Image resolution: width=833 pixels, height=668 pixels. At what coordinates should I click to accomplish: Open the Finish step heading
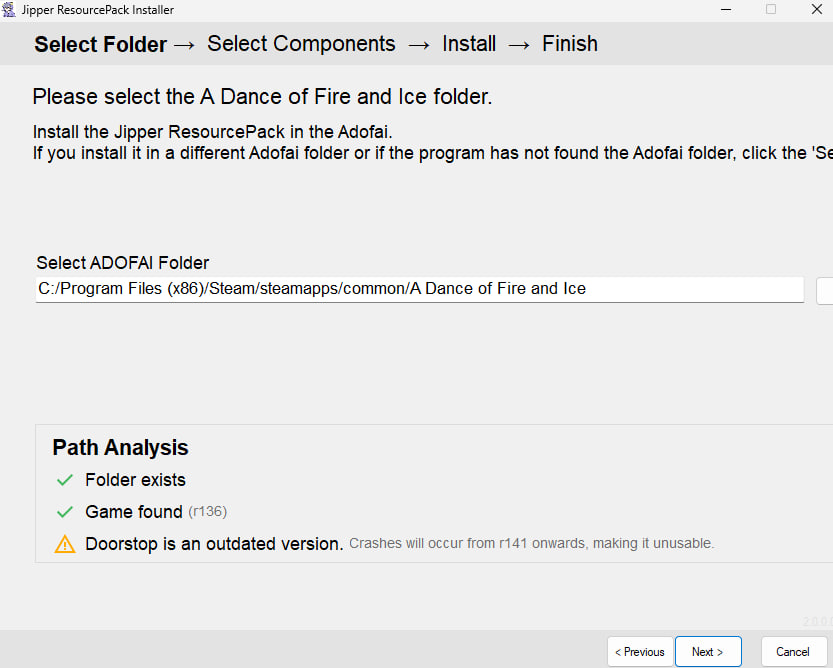click(x=570, y=44)
